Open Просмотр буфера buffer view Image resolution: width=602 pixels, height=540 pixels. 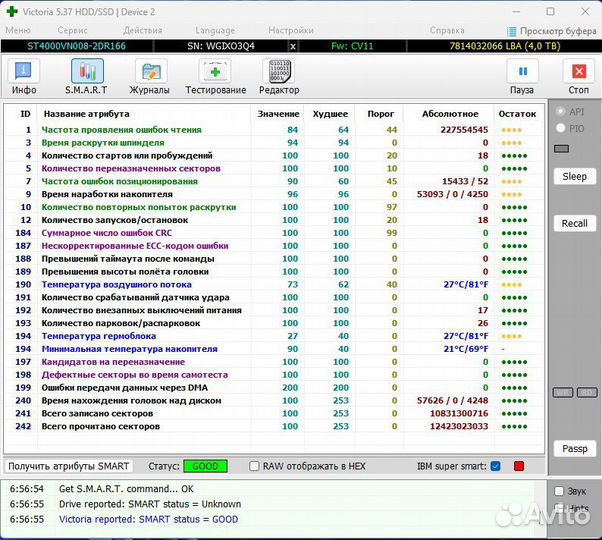[x=552, y=31]
